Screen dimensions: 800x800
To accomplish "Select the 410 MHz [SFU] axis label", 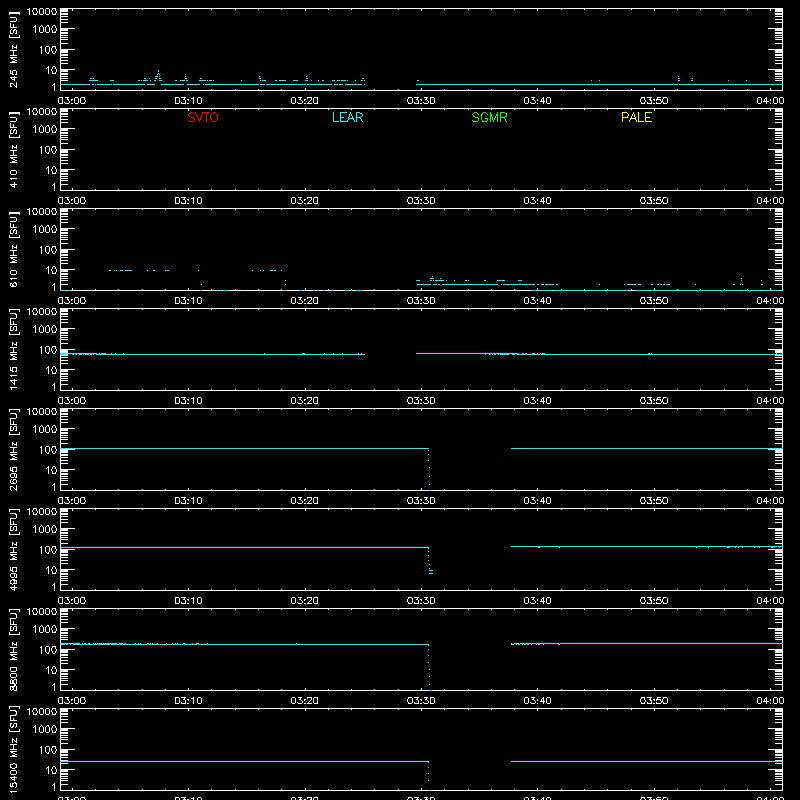I will click(13, 149).
